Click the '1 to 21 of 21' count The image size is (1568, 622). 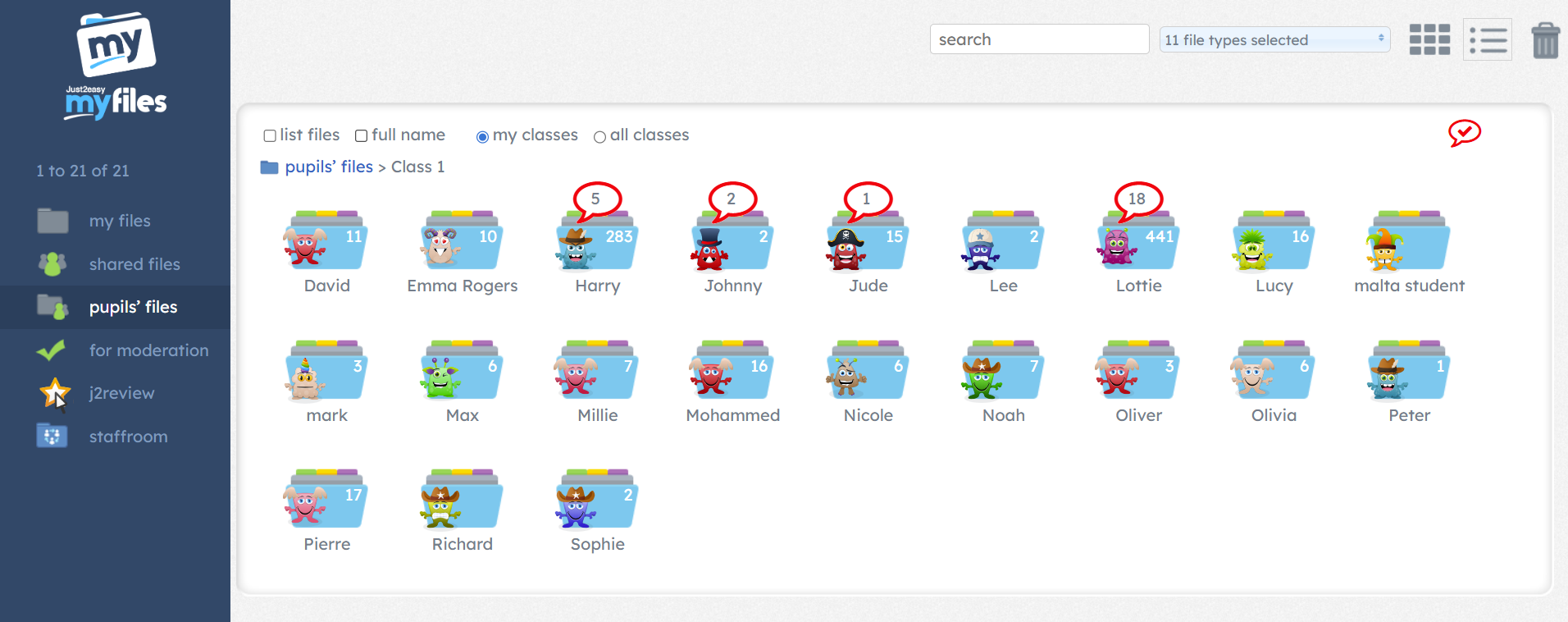point(83,171)
